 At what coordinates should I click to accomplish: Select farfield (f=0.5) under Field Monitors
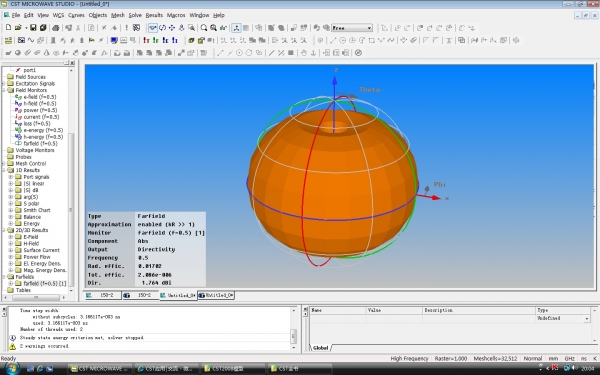pyautogui.click(x=40, y=143)
